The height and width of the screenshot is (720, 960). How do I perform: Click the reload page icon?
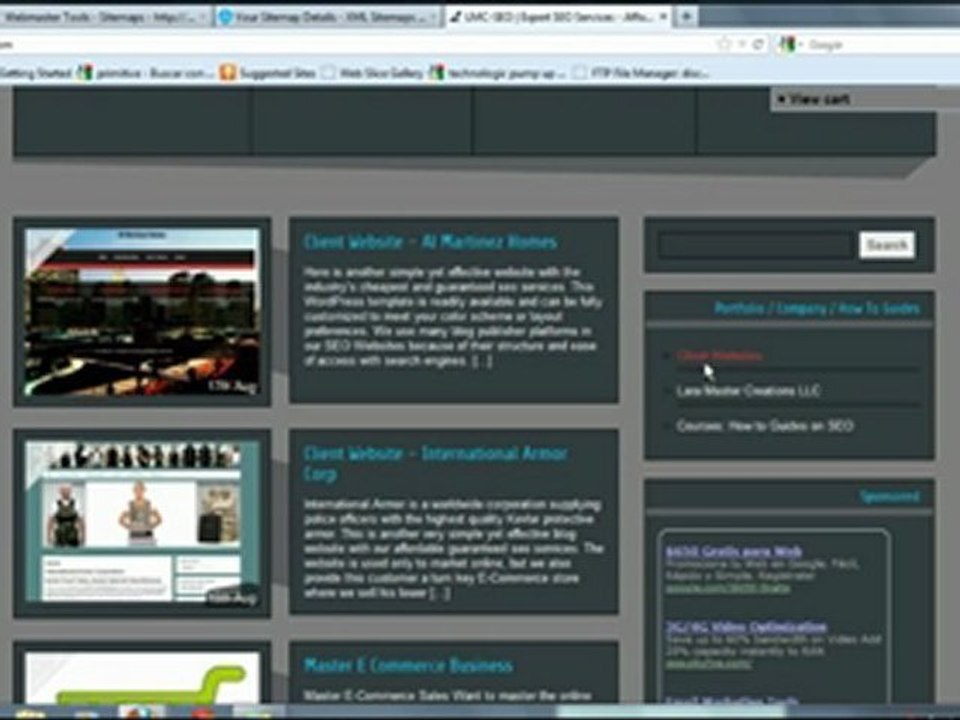pyautogui.click(x=759, y=44)
